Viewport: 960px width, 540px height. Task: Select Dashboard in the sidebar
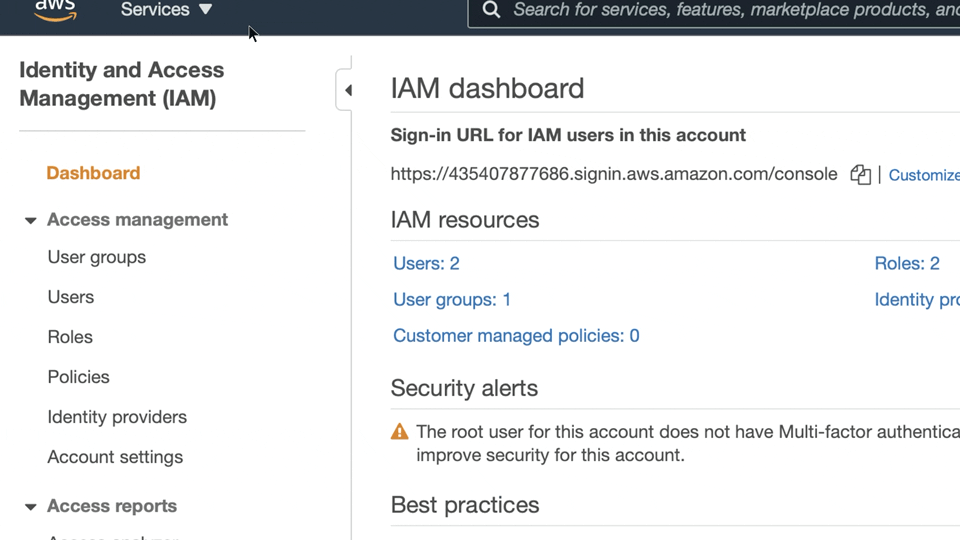[93, 173]
